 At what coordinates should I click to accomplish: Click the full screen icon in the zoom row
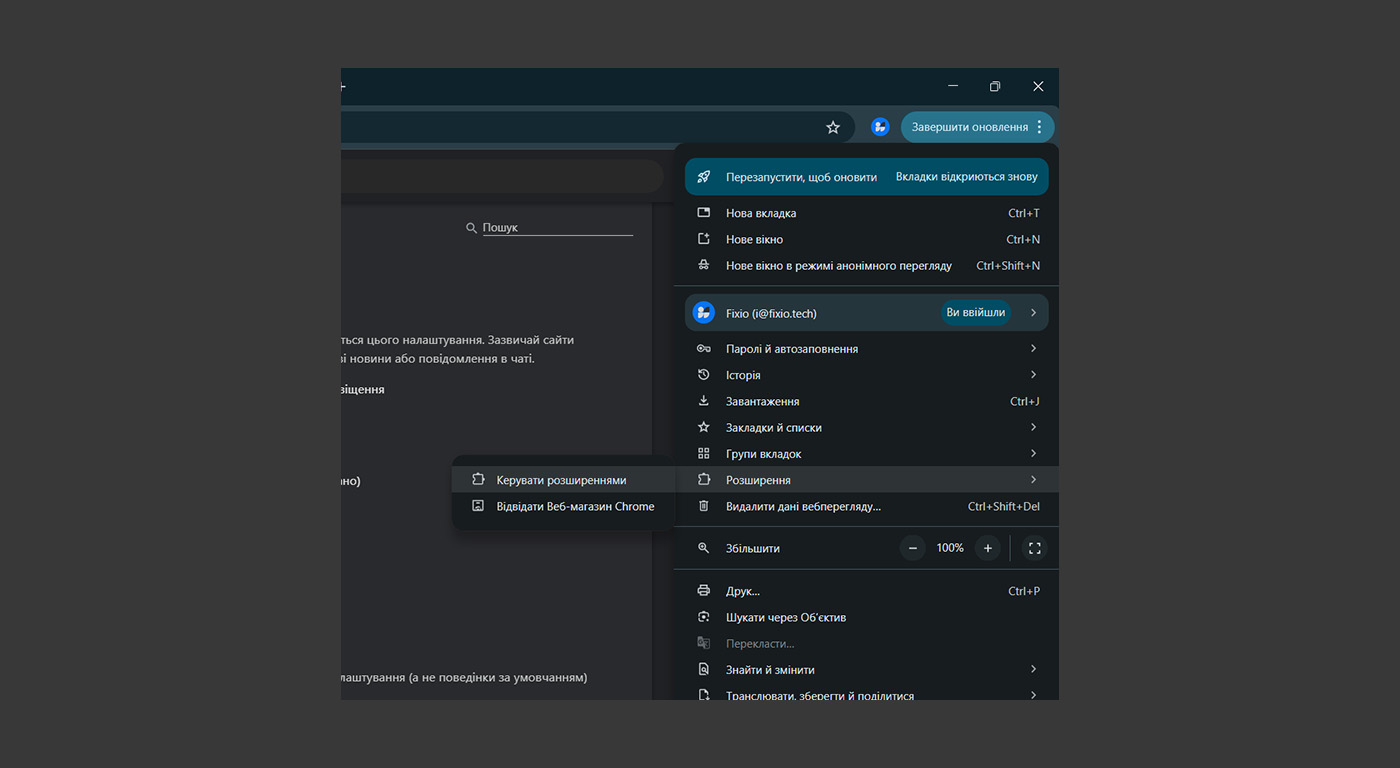coord(1035,548)
